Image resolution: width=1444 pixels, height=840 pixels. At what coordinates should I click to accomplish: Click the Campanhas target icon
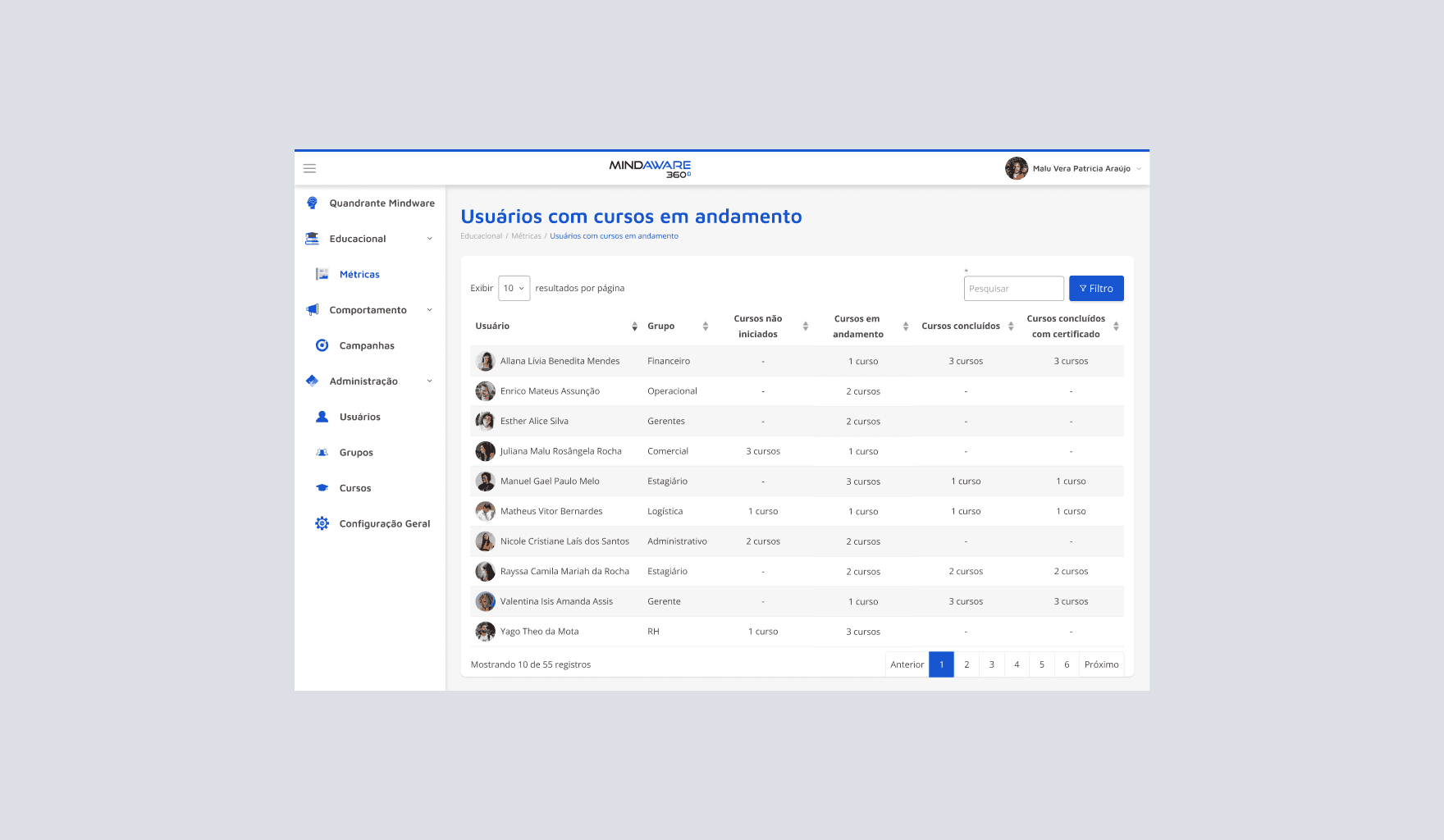(x=322, y=345)
